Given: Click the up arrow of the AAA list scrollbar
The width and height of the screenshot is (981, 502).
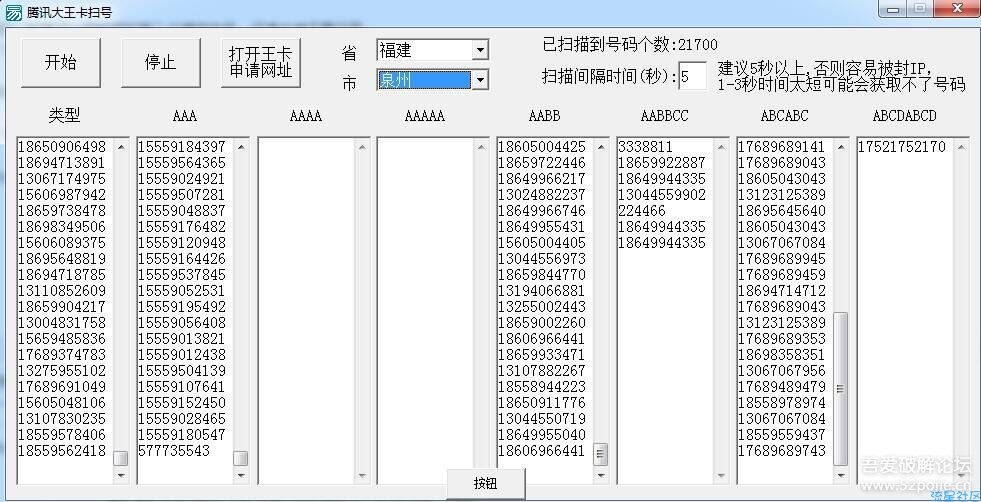Looking at the screenshot, I should click(241, 147).
